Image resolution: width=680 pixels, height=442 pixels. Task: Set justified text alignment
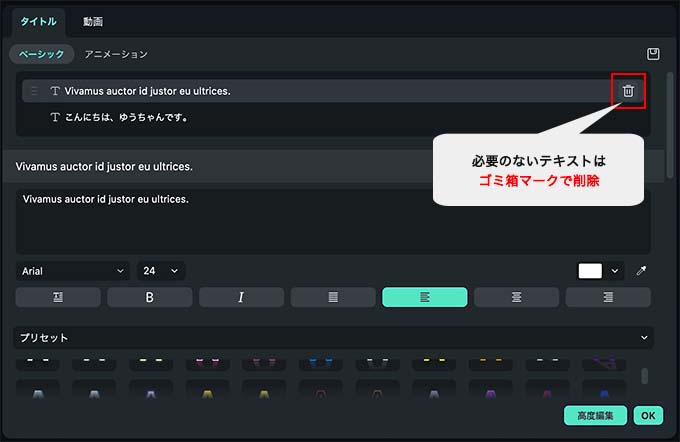pyautogui.click(x=333, y=297)
